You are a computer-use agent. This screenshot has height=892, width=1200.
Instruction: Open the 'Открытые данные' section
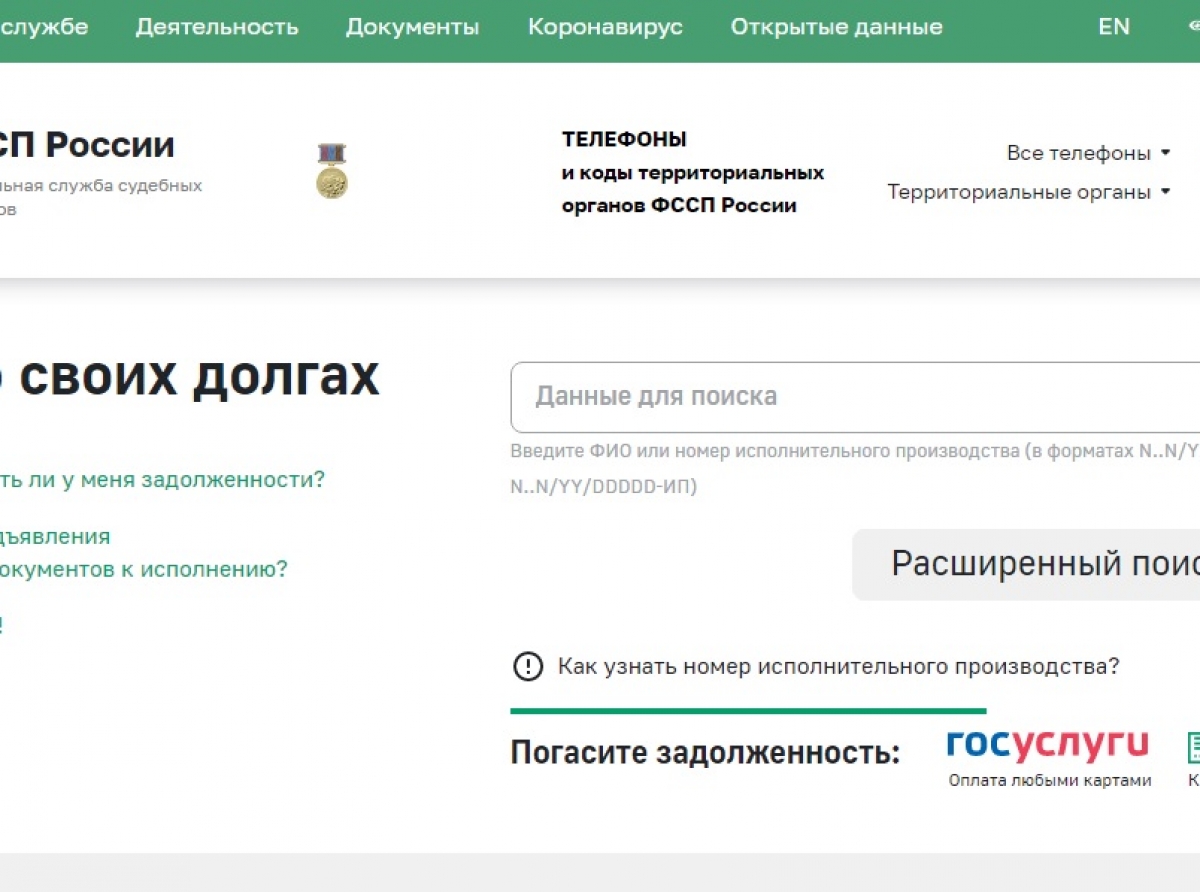836,27
